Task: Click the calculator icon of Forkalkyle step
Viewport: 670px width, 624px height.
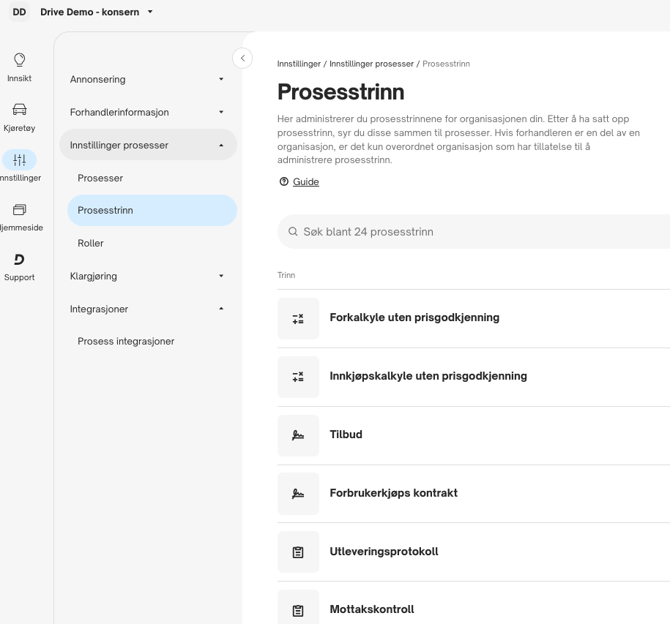Action: [x=298, y=318]
